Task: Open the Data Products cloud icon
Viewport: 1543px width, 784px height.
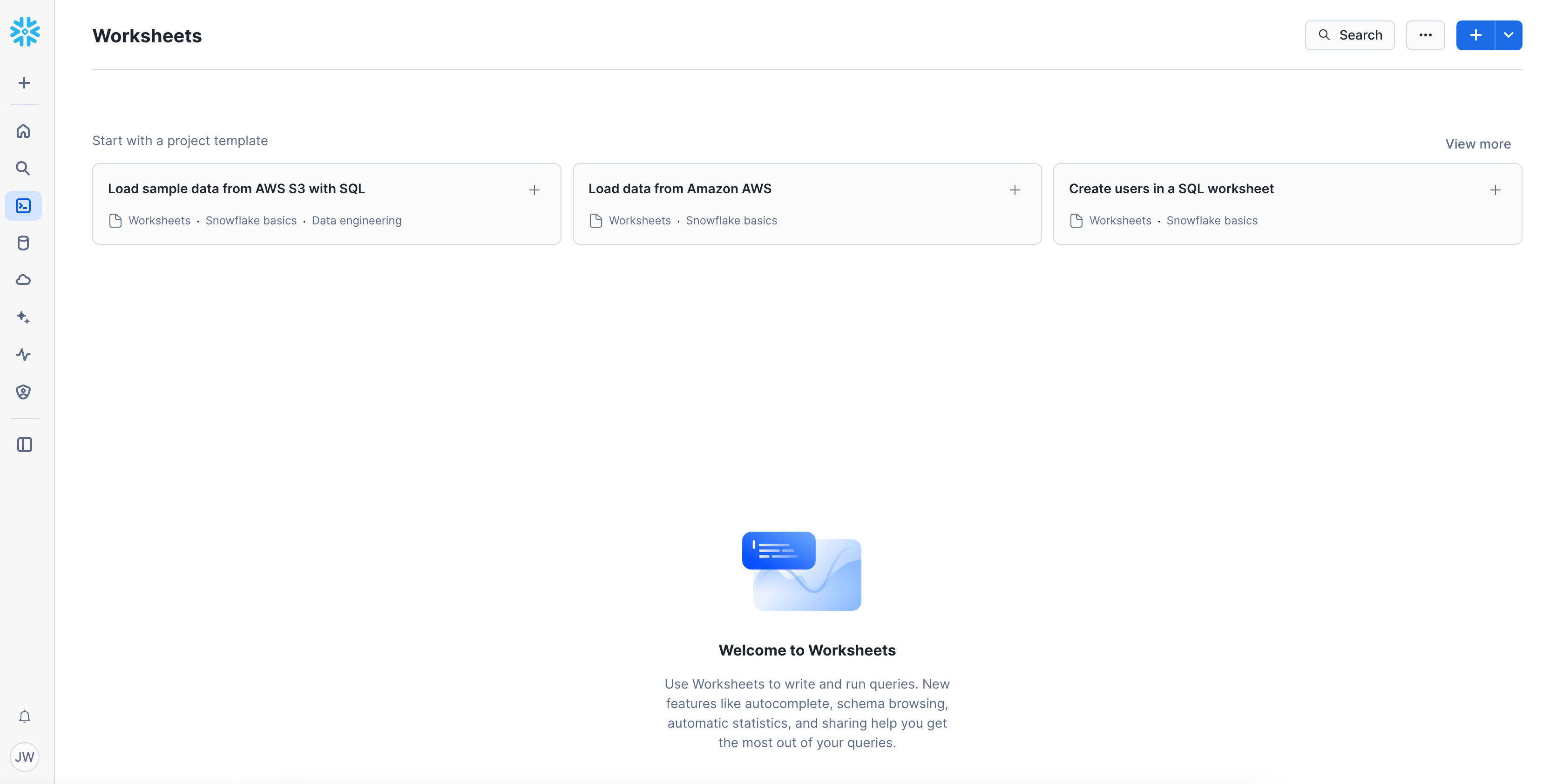Action: pos(23,280)
